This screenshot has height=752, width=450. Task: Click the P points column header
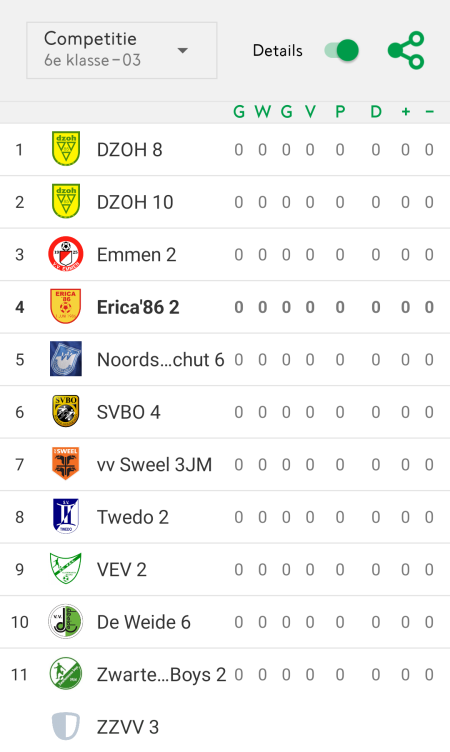[340, 112]
